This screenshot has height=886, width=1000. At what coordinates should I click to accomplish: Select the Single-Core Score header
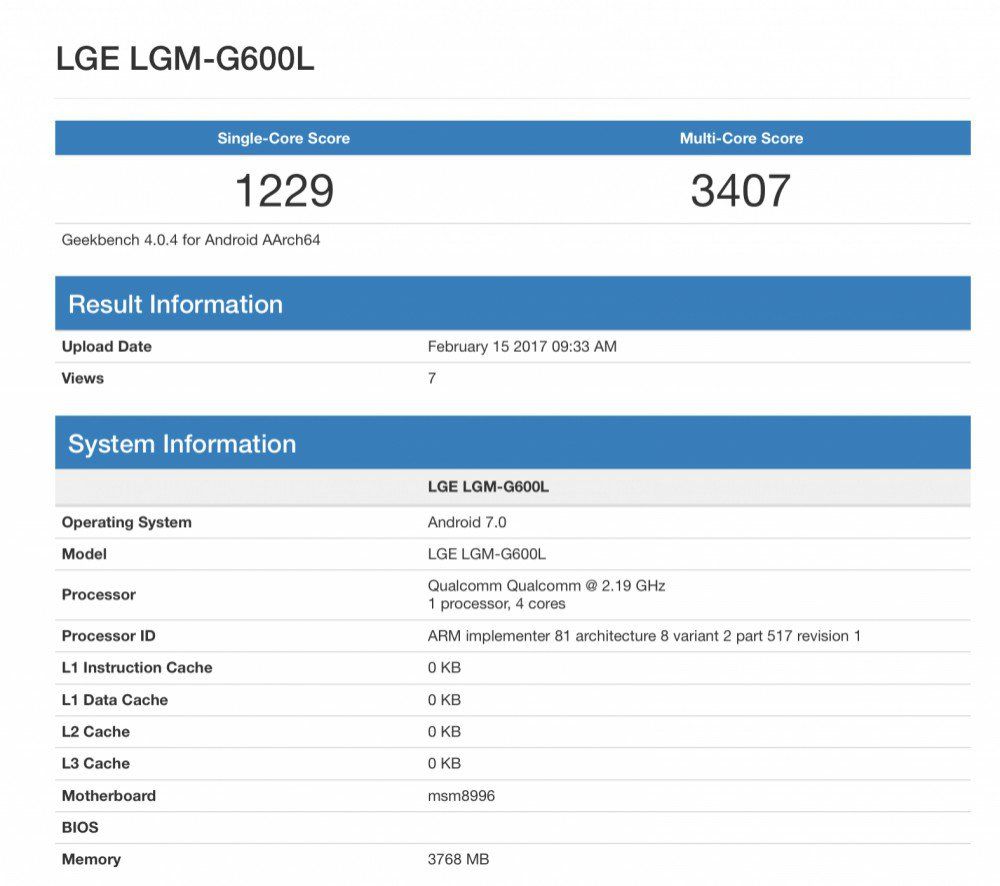[283, 138]
